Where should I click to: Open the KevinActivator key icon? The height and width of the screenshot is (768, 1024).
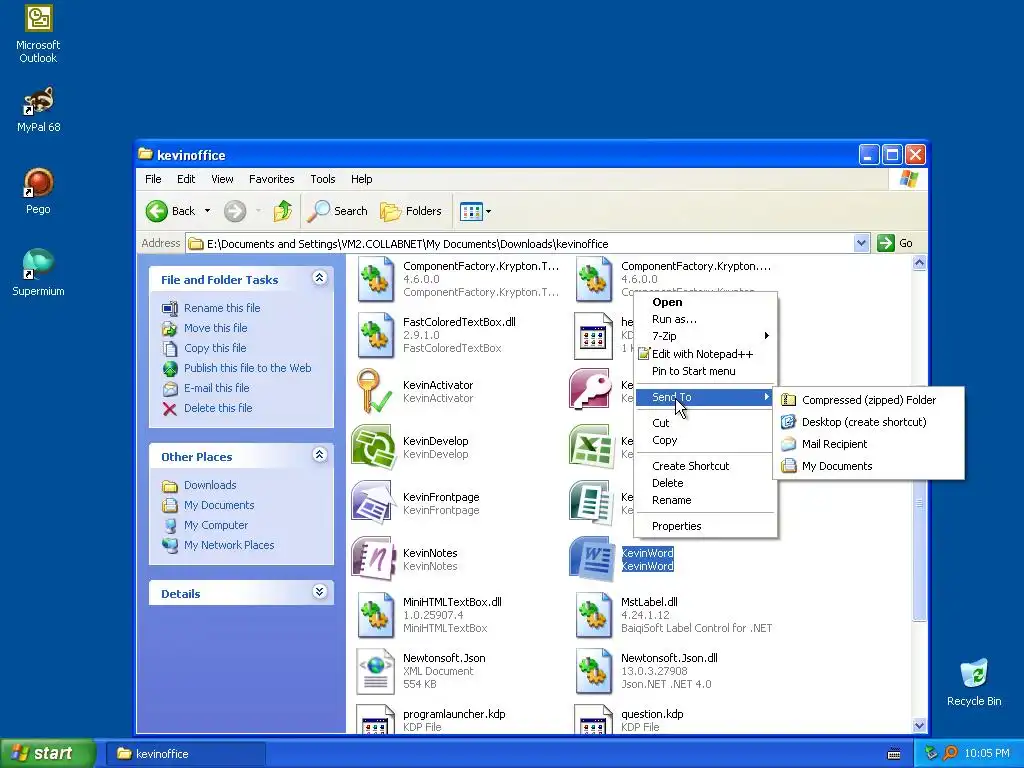(x=374, y=391)
